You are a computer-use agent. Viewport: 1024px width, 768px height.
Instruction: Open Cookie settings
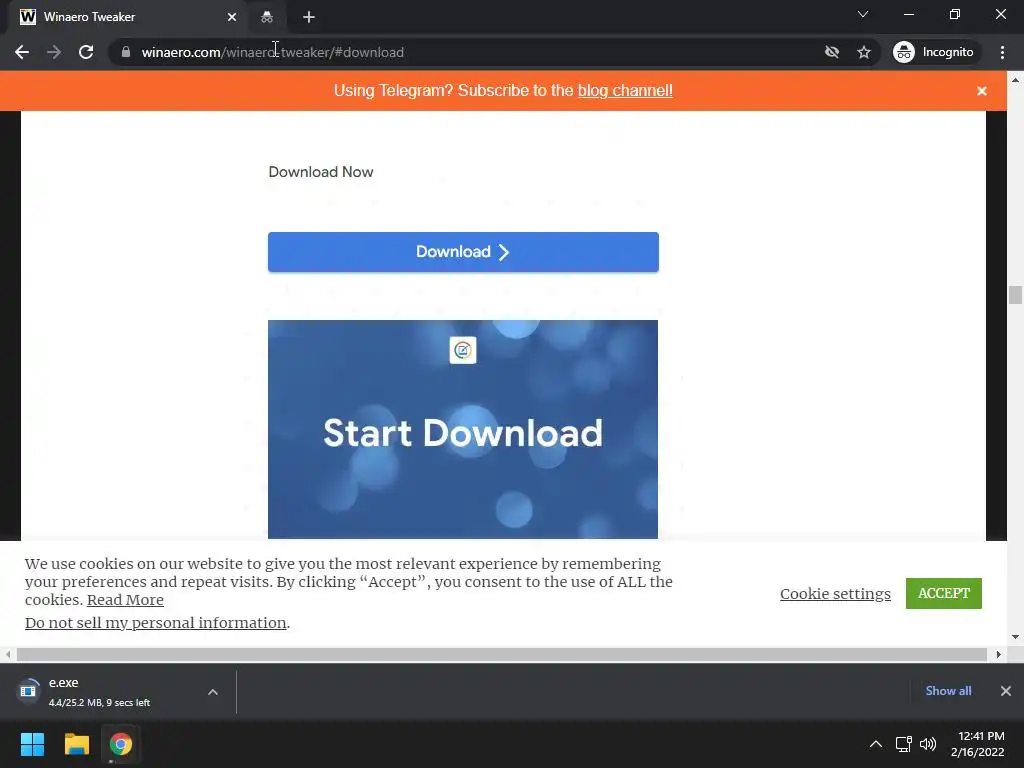[835, 594]
